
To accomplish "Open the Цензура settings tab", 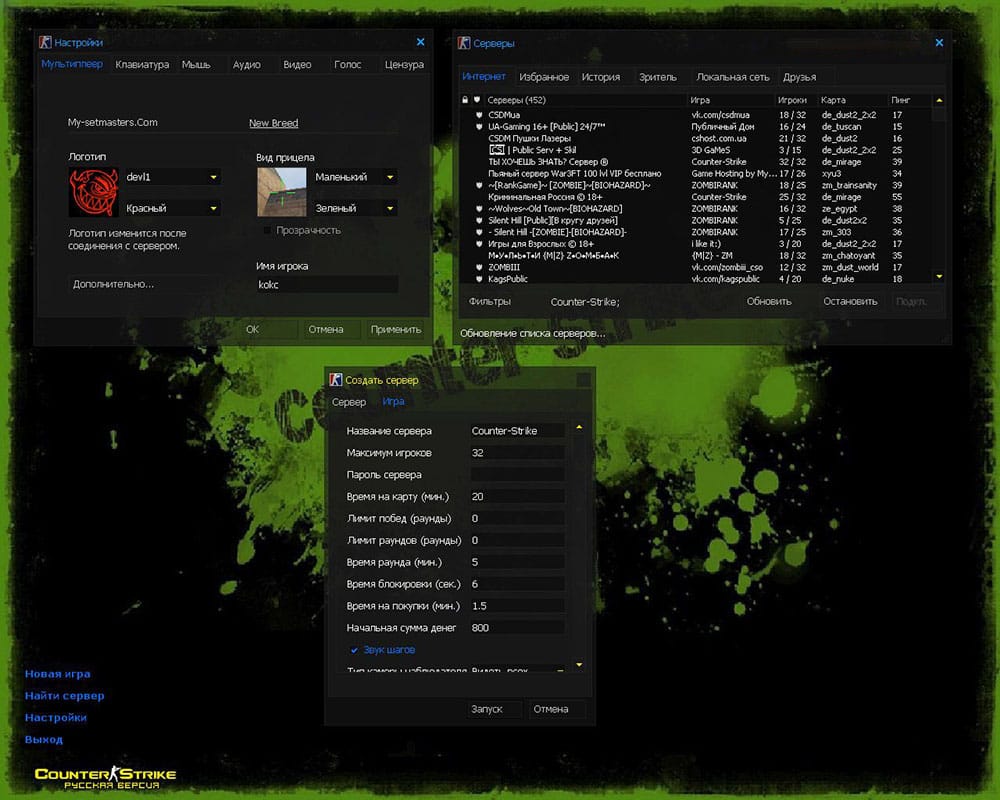I will click(x=404, y=64).
